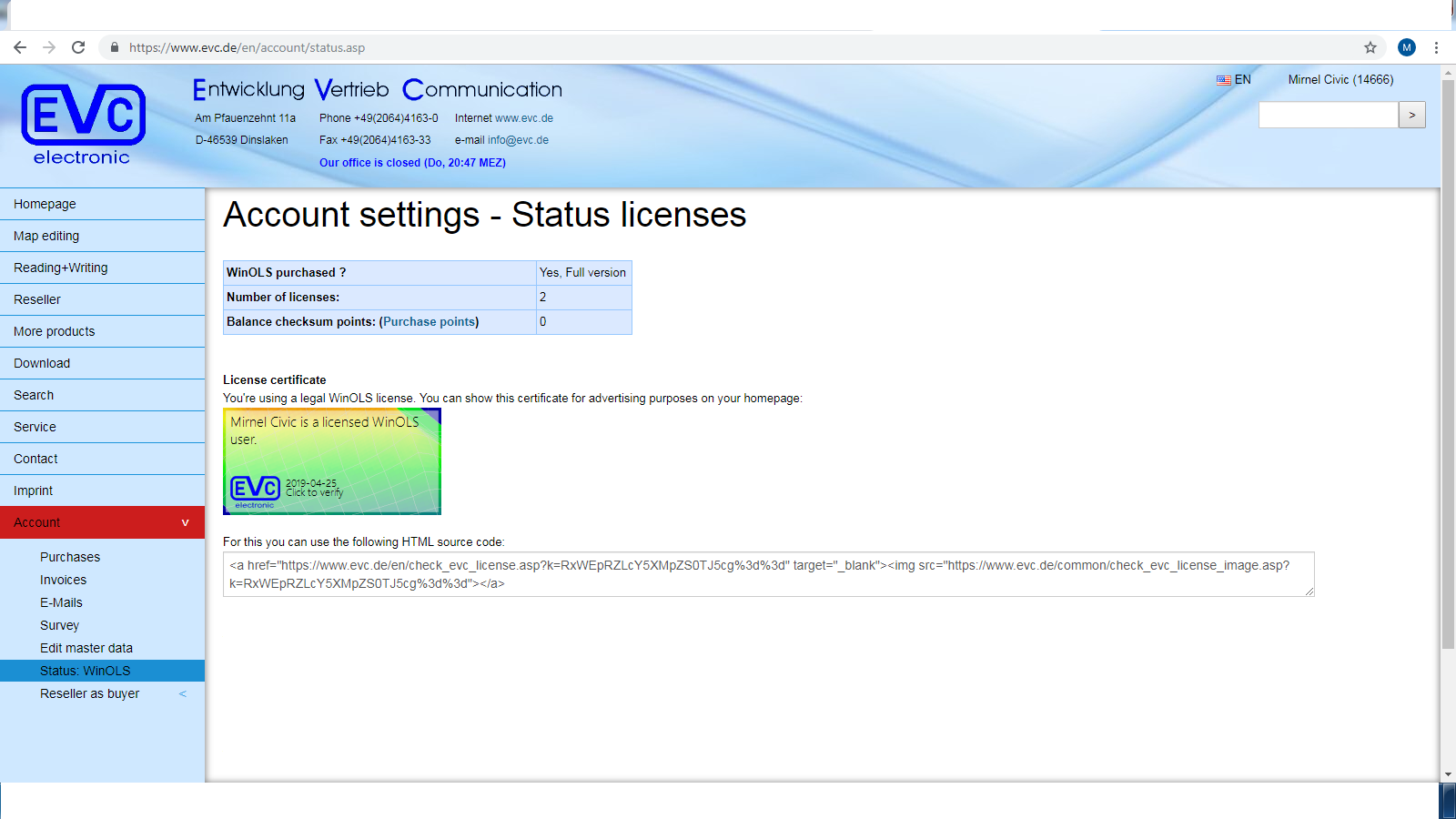Click the Phone +49(2064)4163-0 text
Viewport: 1456px width, 819px height.
(379, 118)
